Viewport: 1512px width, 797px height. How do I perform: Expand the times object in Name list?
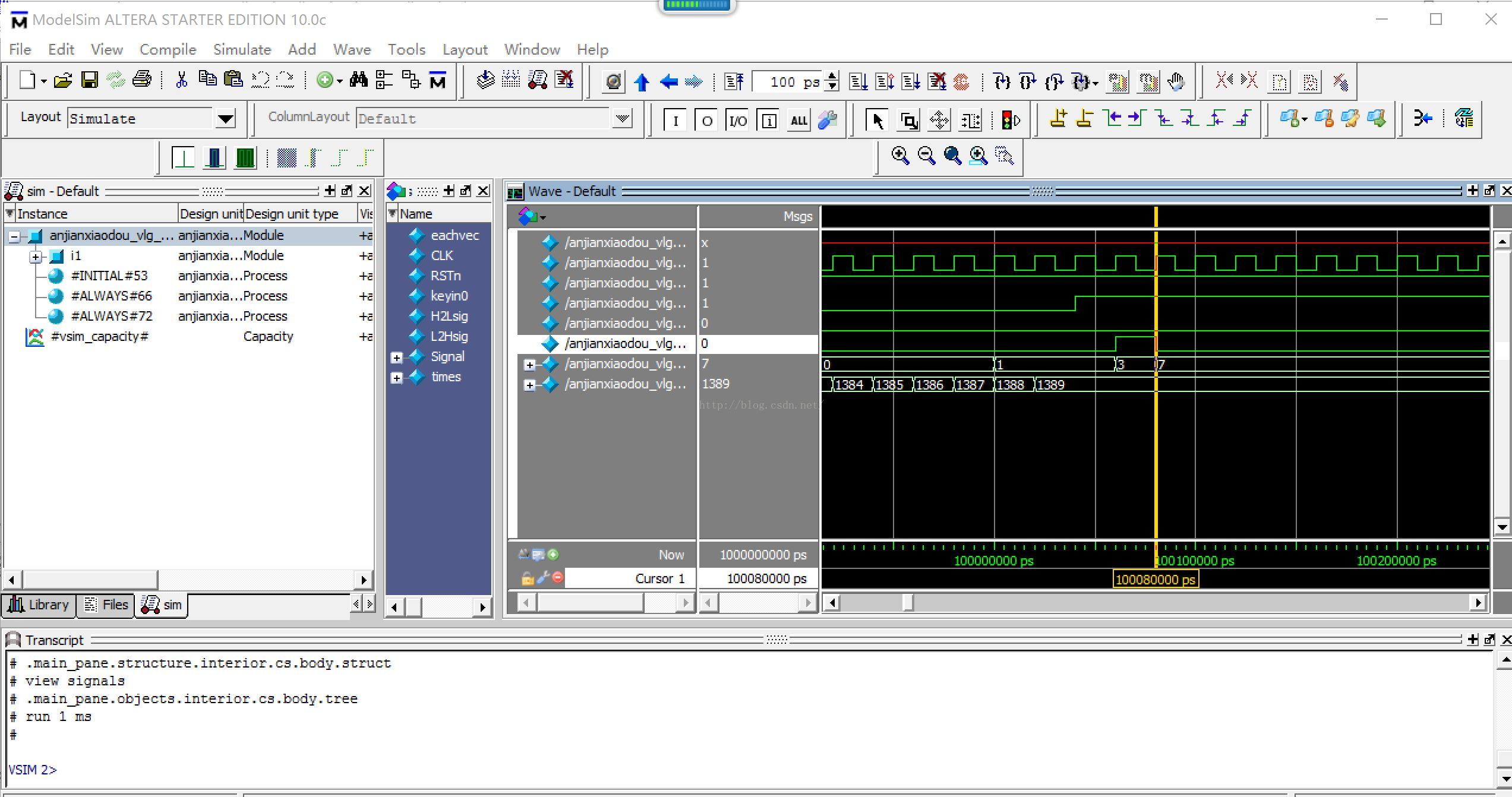coord(396,378)
